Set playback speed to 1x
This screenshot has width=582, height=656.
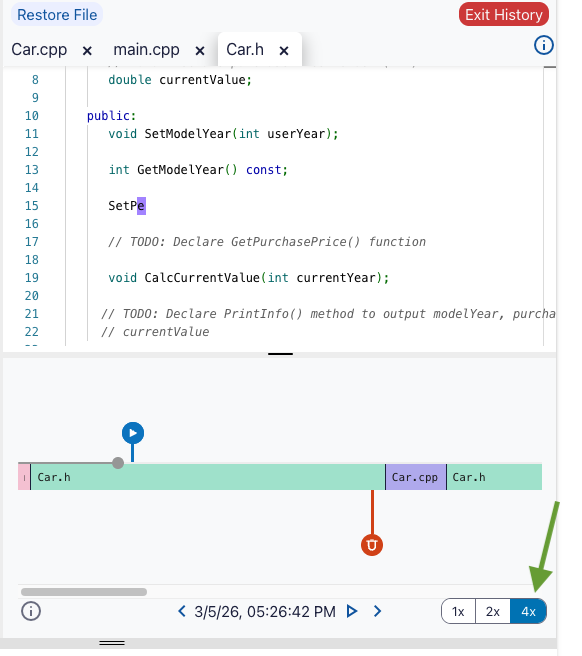coord(458,612)
